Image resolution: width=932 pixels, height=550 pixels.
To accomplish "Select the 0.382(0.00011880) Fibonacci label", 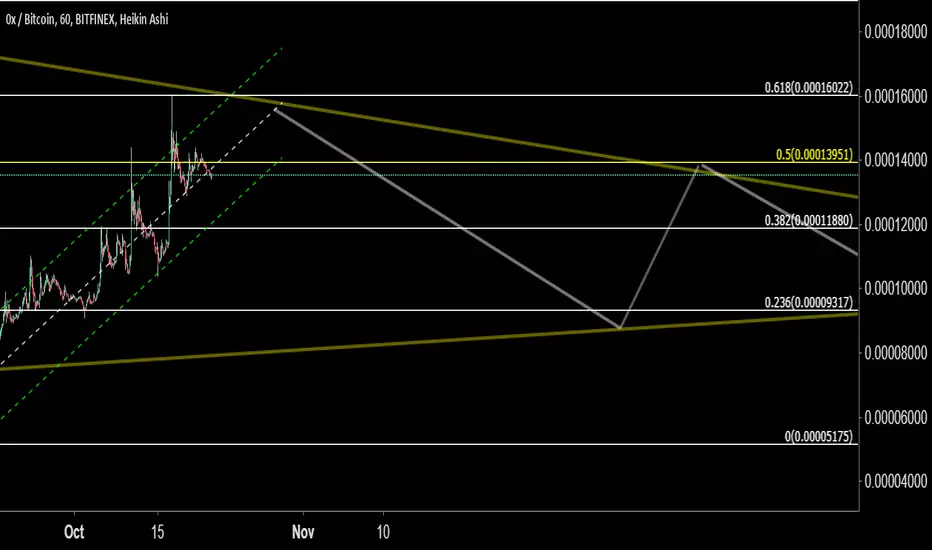I will pos(808,221).
